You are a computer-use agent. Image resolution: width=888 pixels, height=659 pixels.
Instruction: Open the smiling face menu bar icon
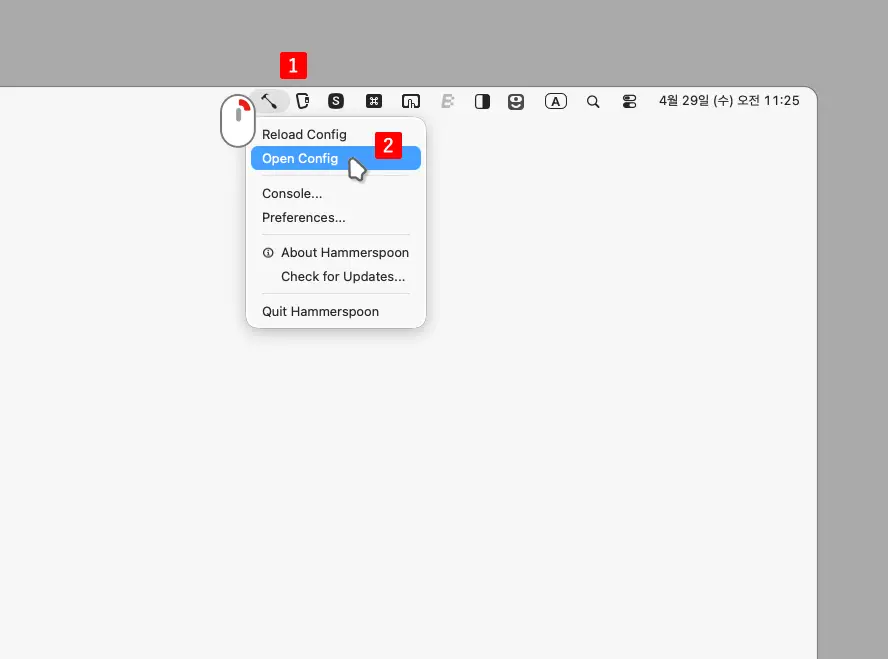tap(515, 102)
